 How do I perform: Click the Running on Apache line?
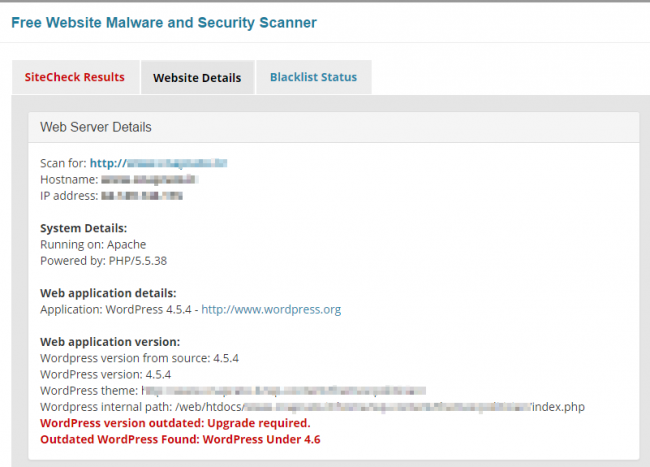point(93,244)
